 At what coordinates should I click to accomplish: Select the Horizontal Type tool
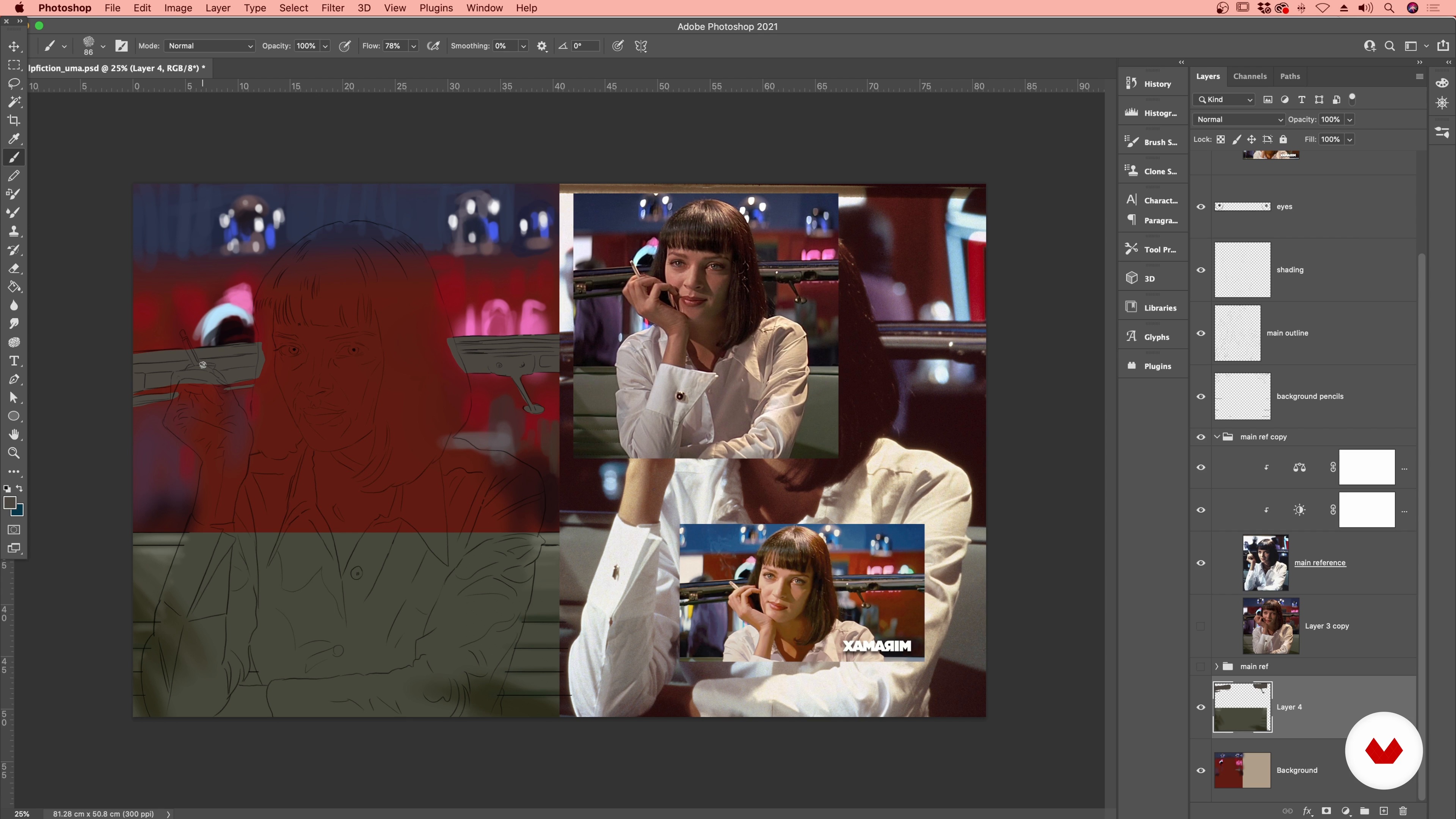14,361
